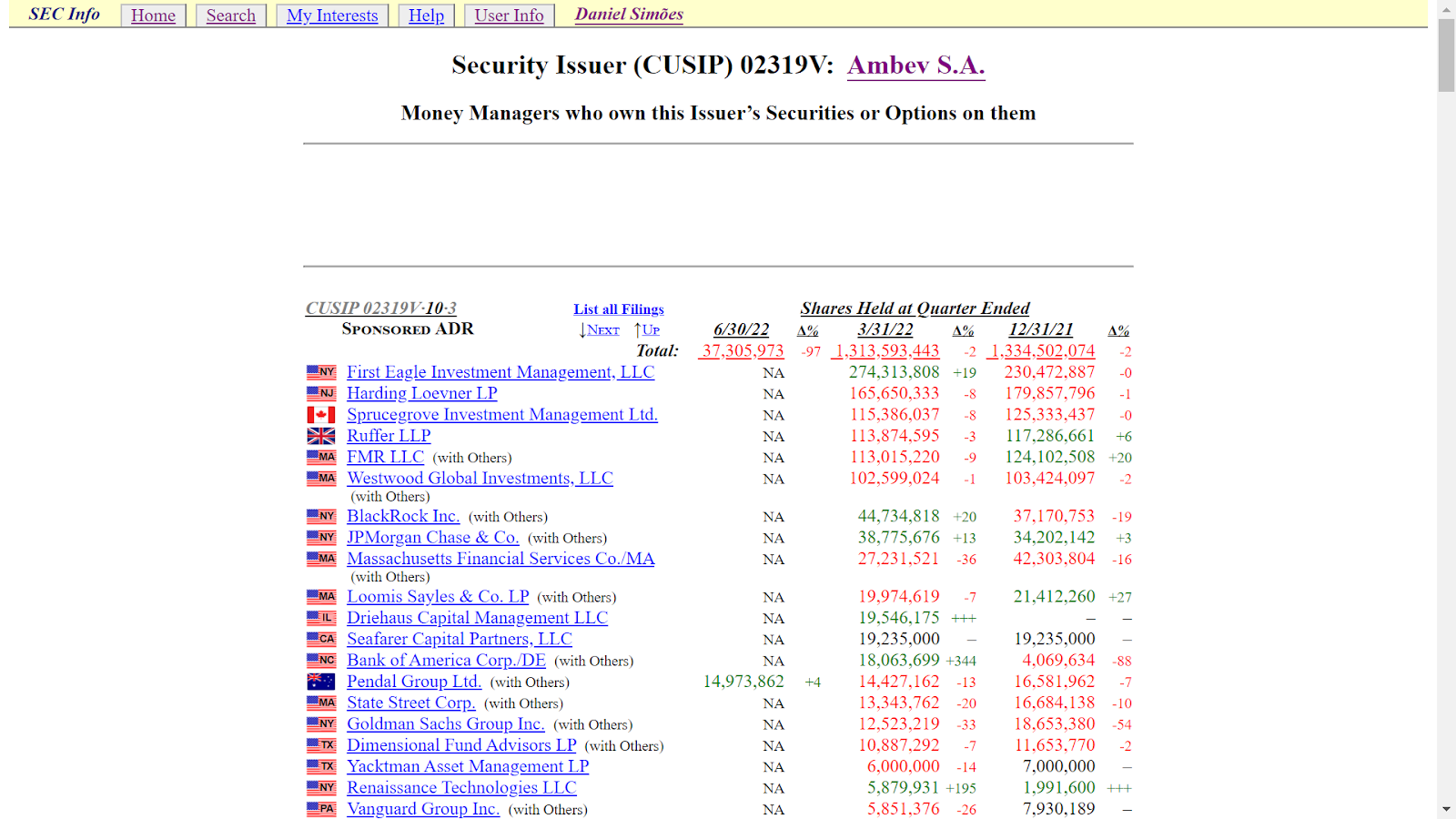The height and width of the screenshot is (819, 1456).
Task: Click the UK flag icon next to Ruffer LLP
Action: pyautogui.click(x=321, y=436)
